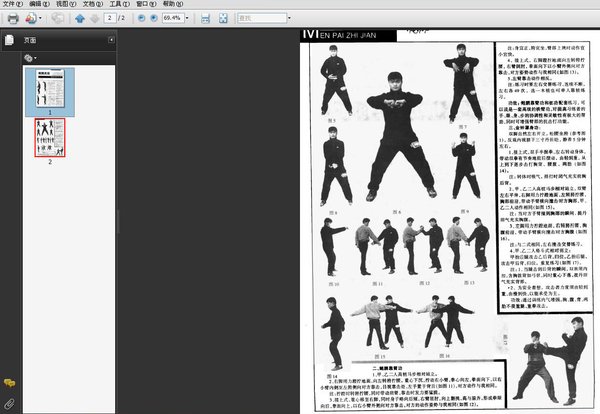Open the 文件 (File) menu
Viewport: 600px width, 414px height.
coord(12,5)
